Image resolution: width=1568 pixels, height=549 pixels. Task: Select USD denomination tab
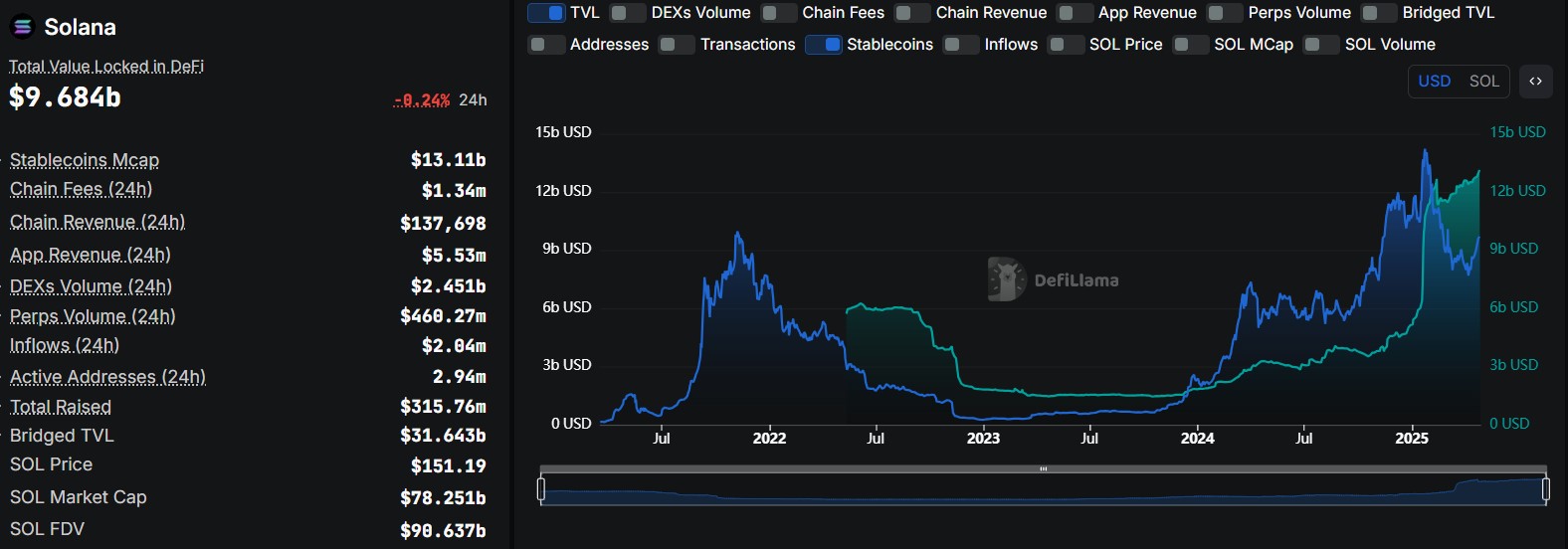[1434, 82]
